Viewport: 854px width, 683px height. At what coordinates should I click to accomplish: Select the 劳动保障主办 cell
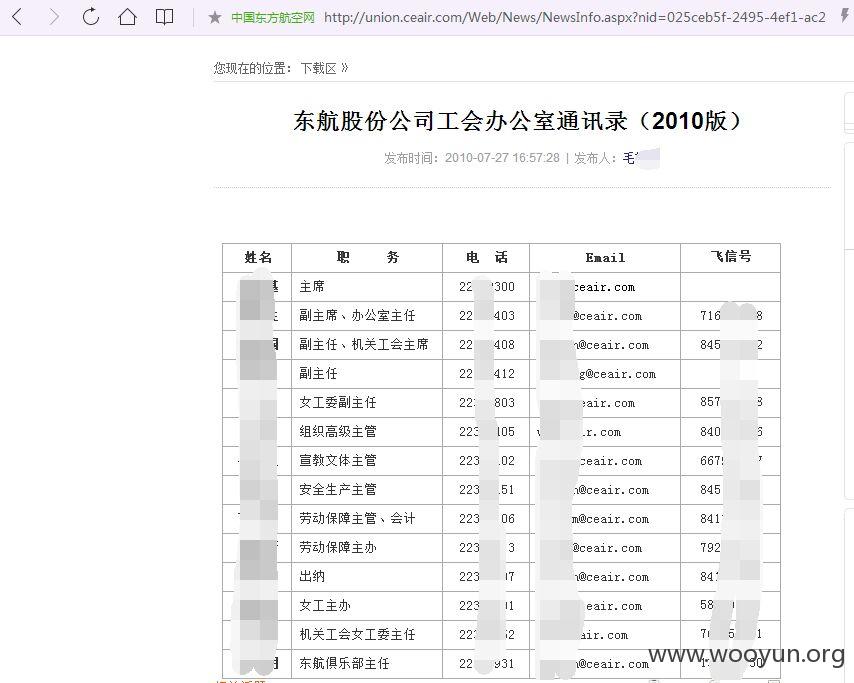click(367, 548)
